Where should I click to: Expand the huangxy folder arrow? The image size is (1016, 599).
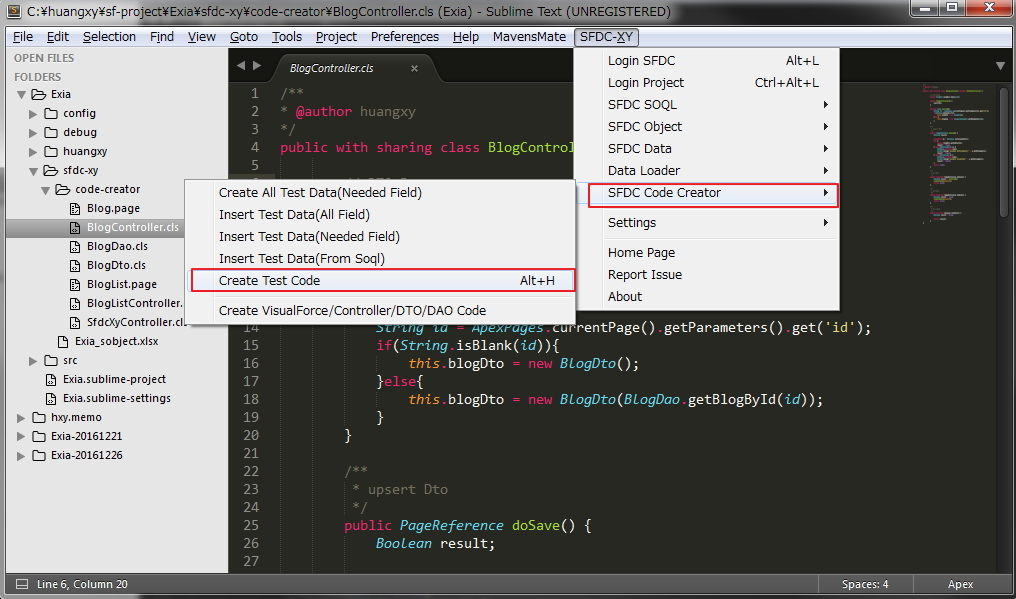33,152
